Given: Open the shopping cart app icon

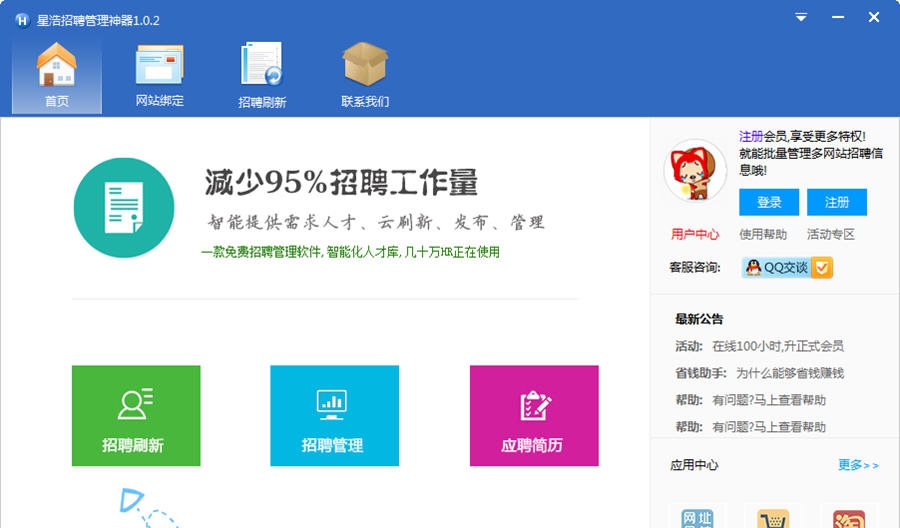Looking at the screenshot, I should 773,518.
